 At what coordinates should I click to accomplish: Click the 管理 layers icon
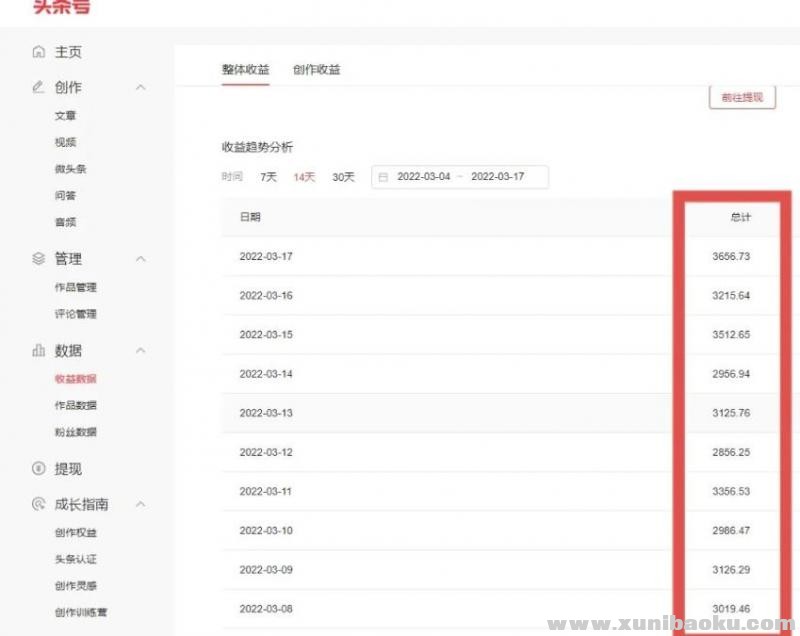coord(38,259)
